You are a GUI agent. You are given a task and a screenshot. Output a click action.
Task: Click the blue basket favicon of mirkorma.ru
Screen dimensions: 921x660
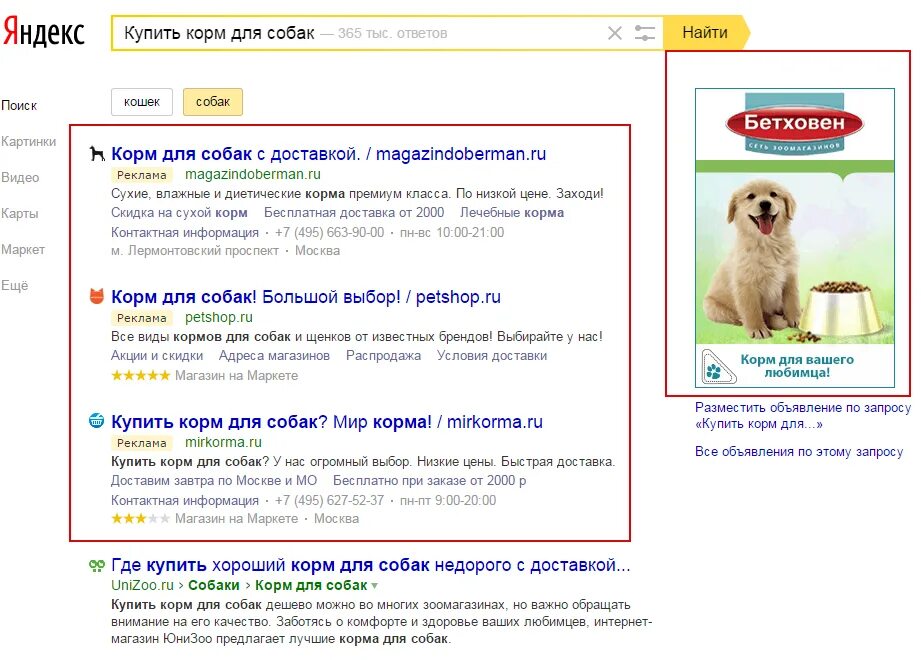pos(96,421)
